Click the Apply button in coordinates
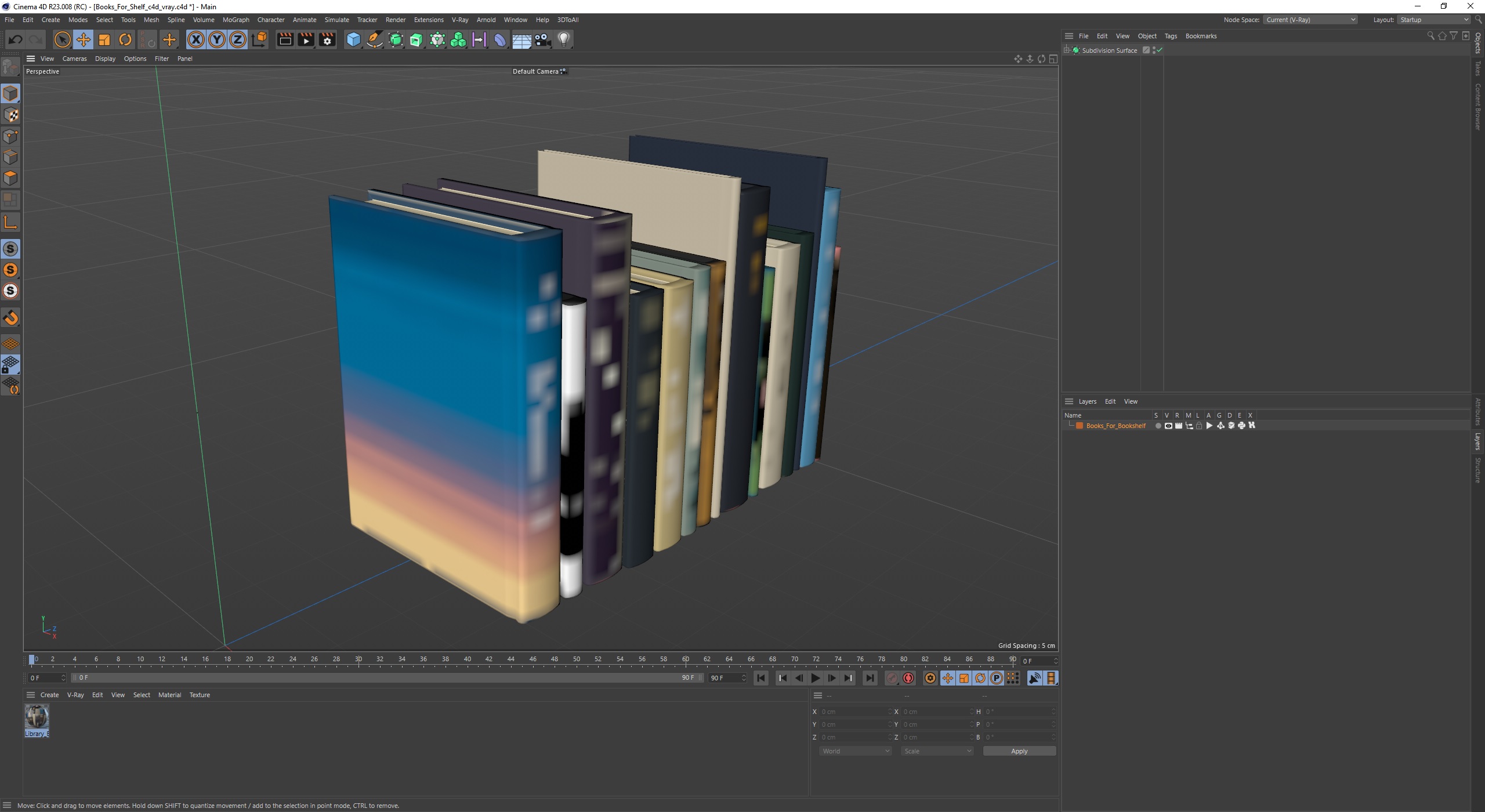The width and height of the screenshot is (1485, 812). click(1019, 751)
